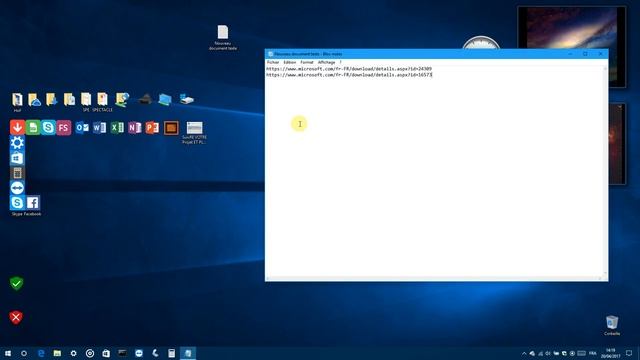Select the Word desktop icon

tap(99, 128)
